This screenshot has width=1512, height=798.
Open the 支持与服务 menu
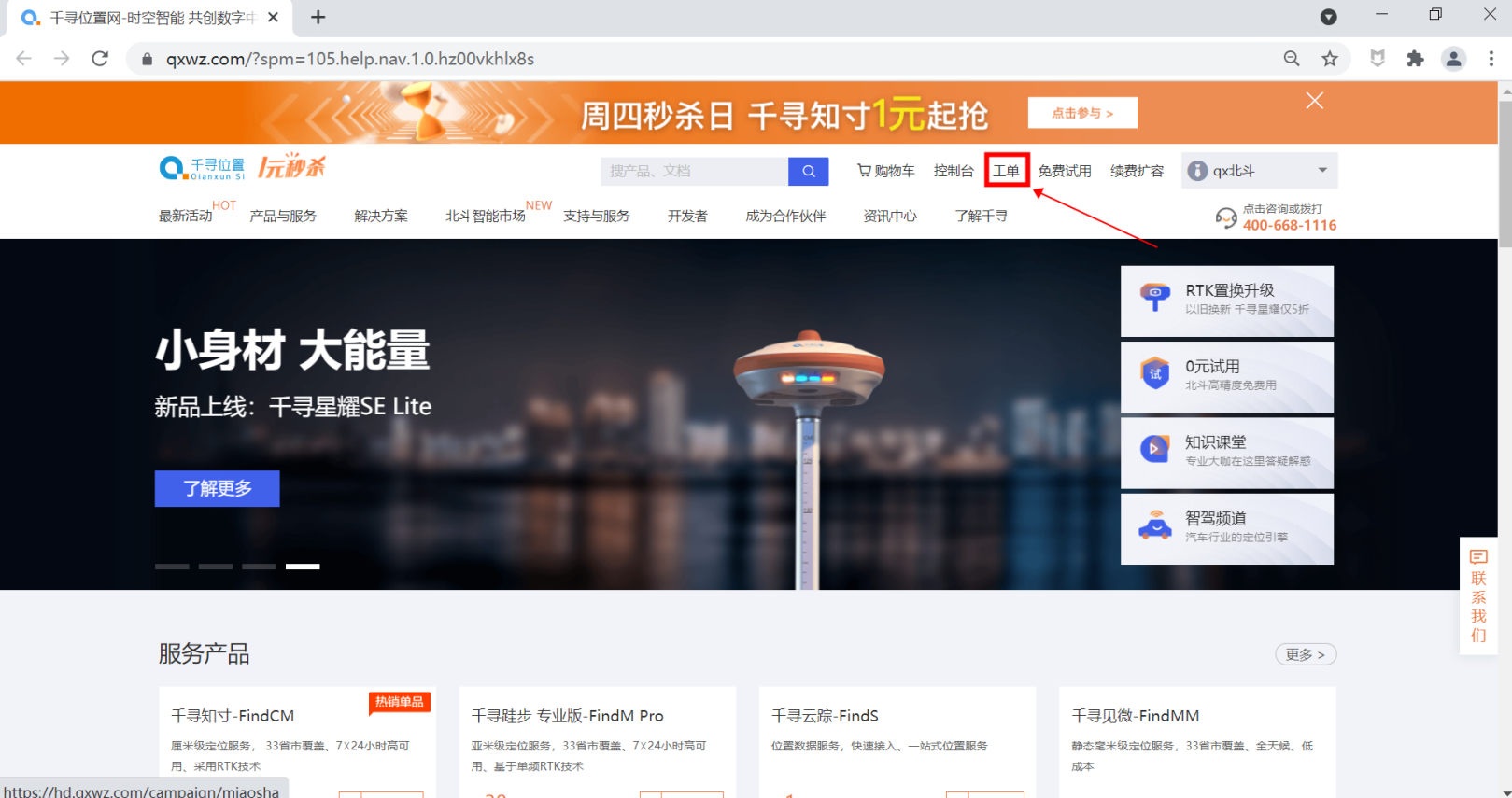(x=597, y=216)
